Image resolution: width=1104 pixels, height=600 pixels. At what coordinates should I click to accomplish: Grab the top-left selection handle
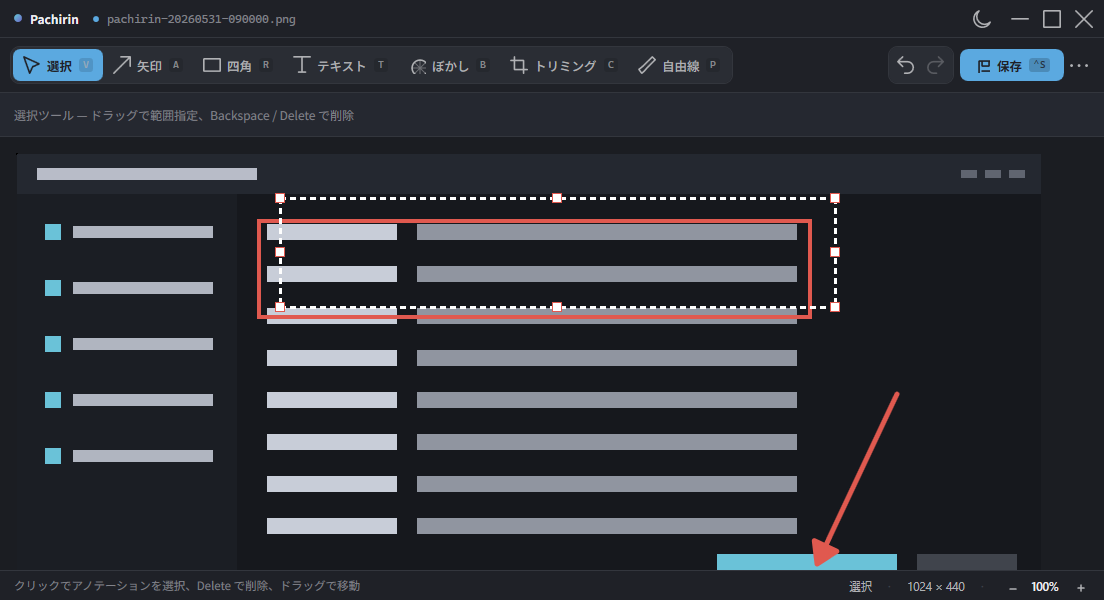(280, 198)
